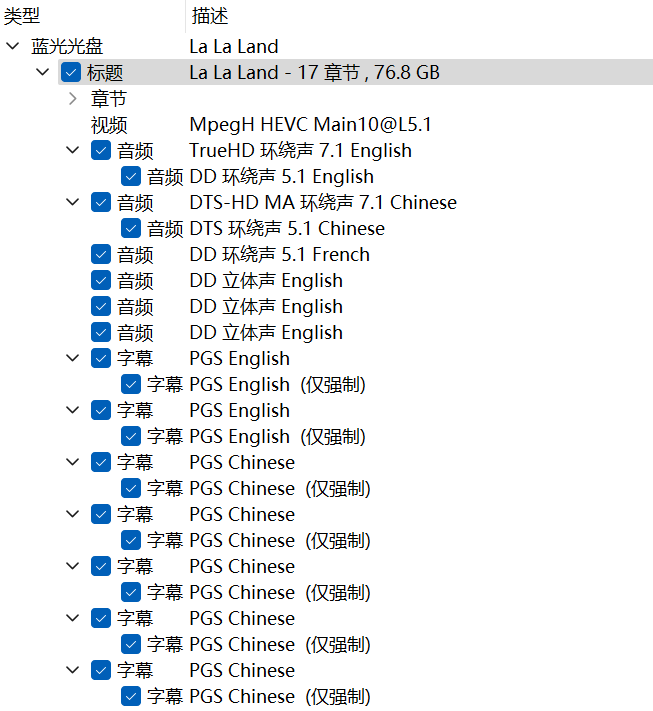Screen dimensions: 653x711
Task: Disable the DD 环绕声 5.1 French audio track
Action: click(x=101, y=254)
